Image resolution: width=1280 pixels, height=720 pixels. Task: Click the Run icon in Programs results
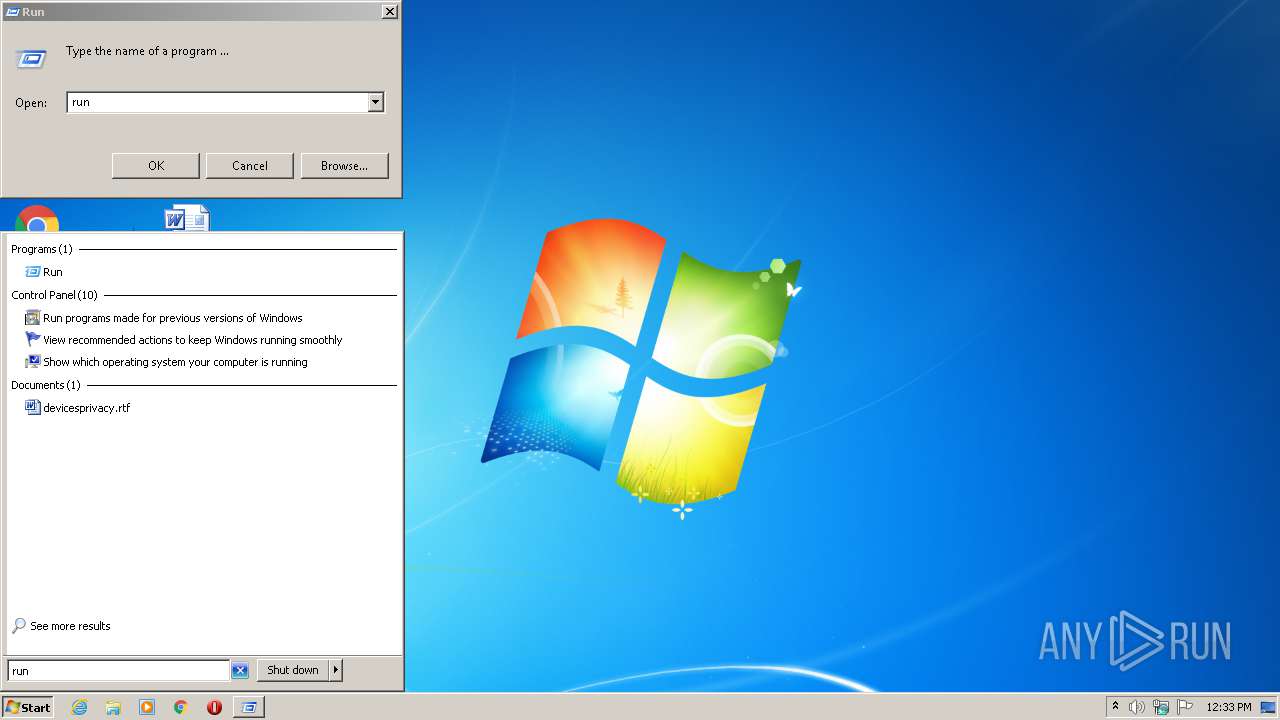pos(32,272)
